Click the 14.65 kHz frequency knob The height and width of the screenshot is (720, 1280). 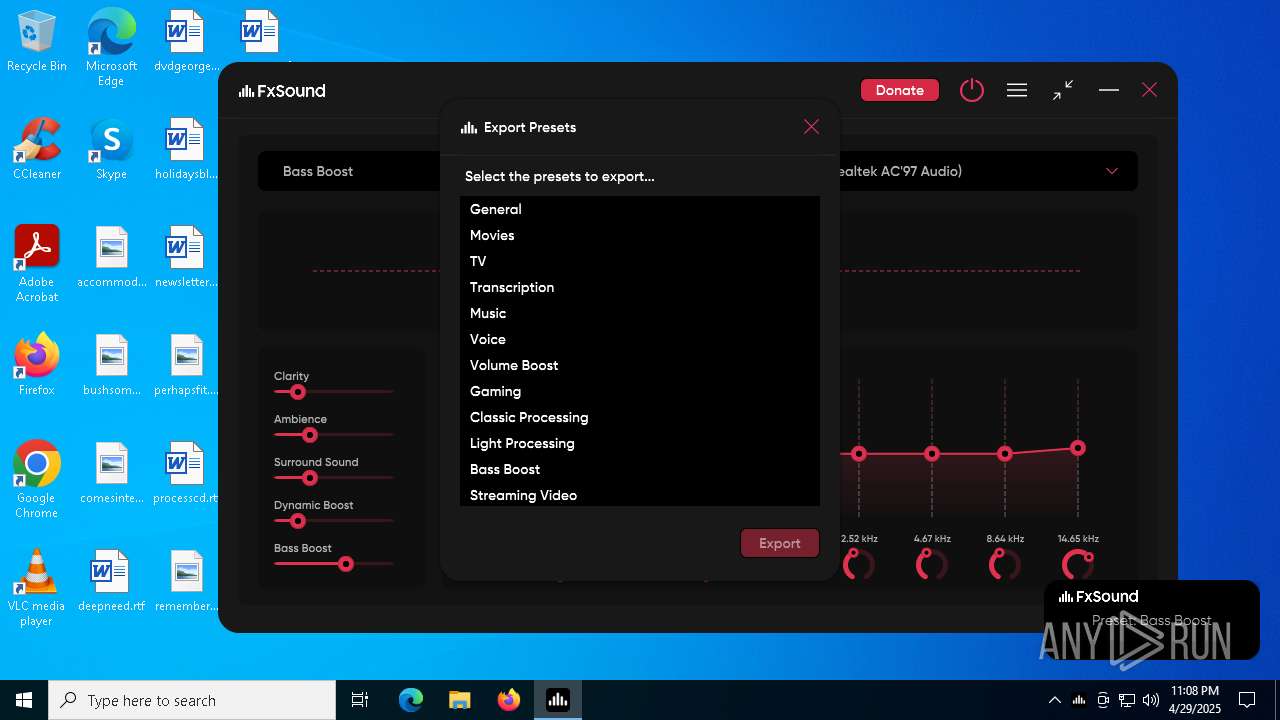(x=1077, y=565)
